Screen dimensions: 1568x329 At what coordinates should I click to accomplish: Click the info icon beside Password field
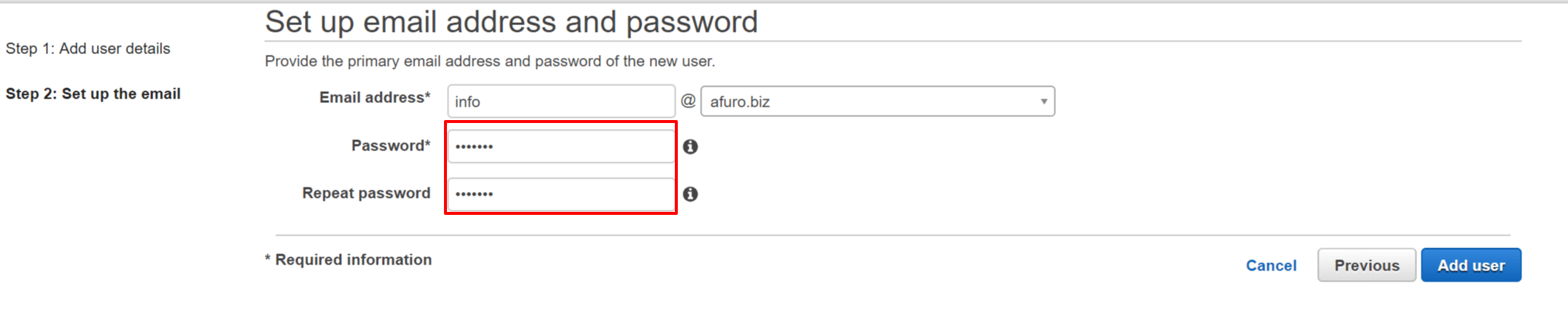[x=690, y=147]
